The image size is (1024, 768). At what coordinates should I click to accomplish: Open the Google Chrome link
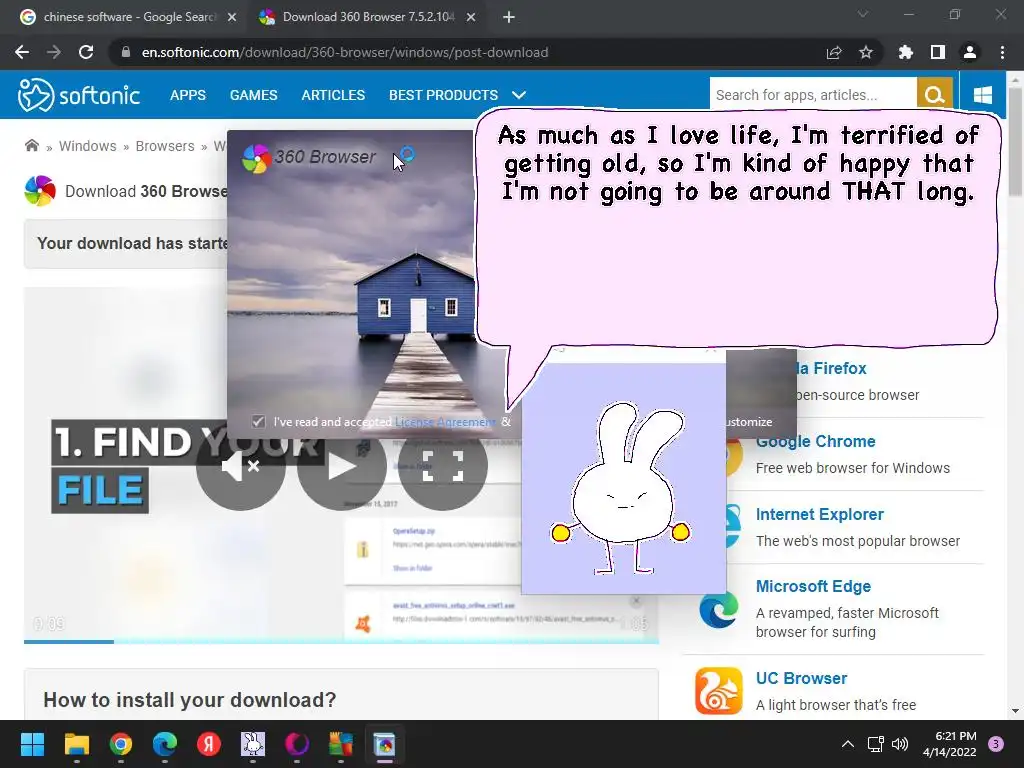pyautogui.click(x=816, y=441)
